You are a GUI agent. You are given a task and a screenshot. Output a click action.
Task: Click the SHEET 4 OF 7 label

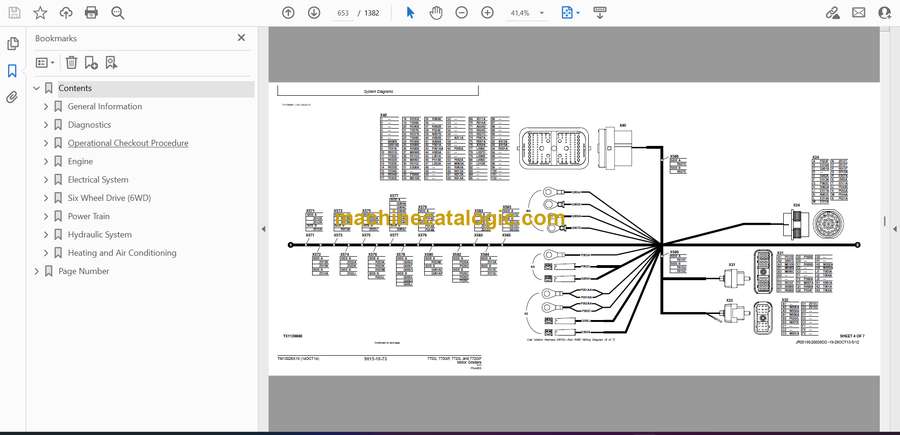852,335
